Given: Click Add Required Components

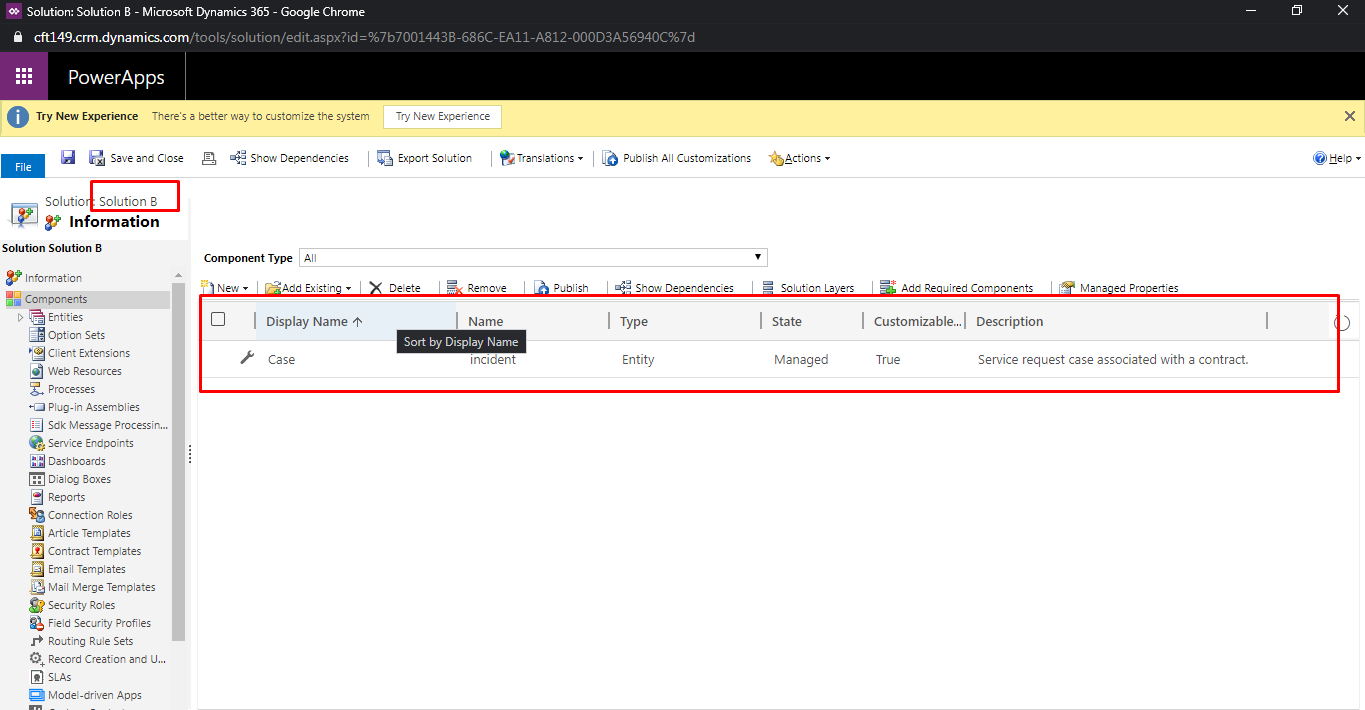Looking at the screenshot, I should pos(957,288).
